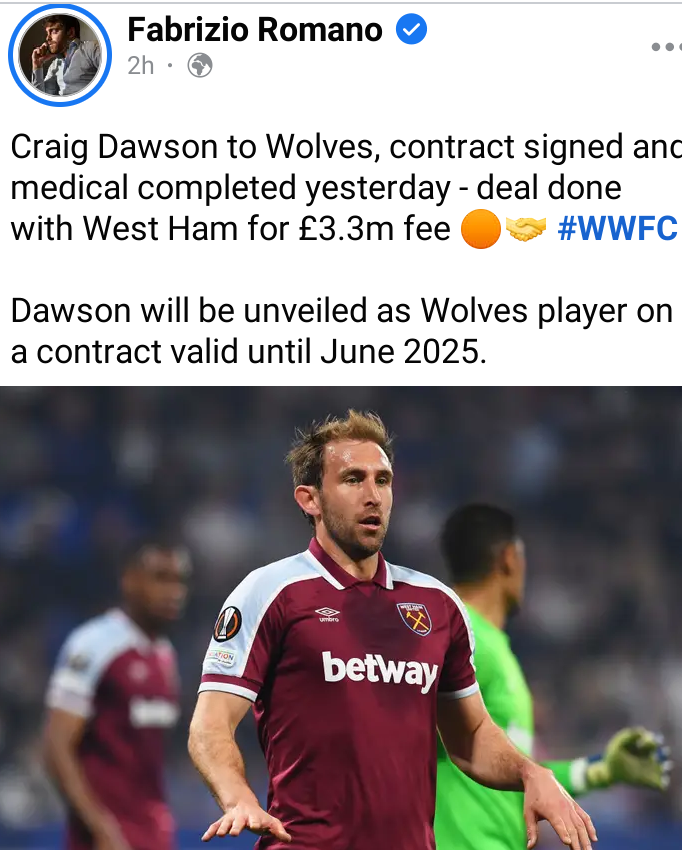Open the Craig Dawson post photo
The height and width of the screenshot is (850, 682).
tap(341, 618)
